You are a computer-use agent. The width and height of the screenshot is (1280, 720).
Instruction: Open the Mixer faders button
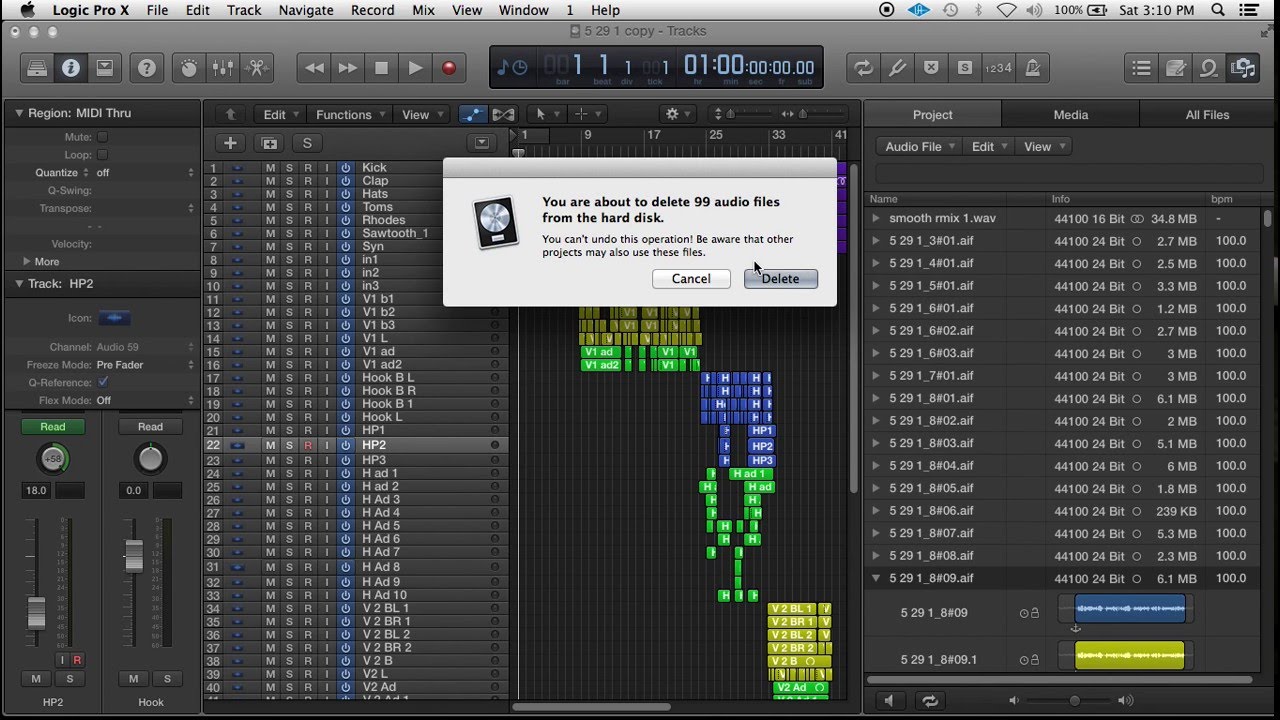coord(223,68)
